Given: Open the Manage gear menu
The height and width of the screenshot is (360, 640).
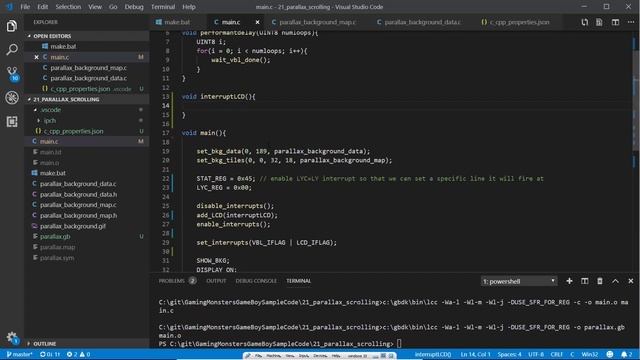Looking at the screenshot, I should coord(12,338).
